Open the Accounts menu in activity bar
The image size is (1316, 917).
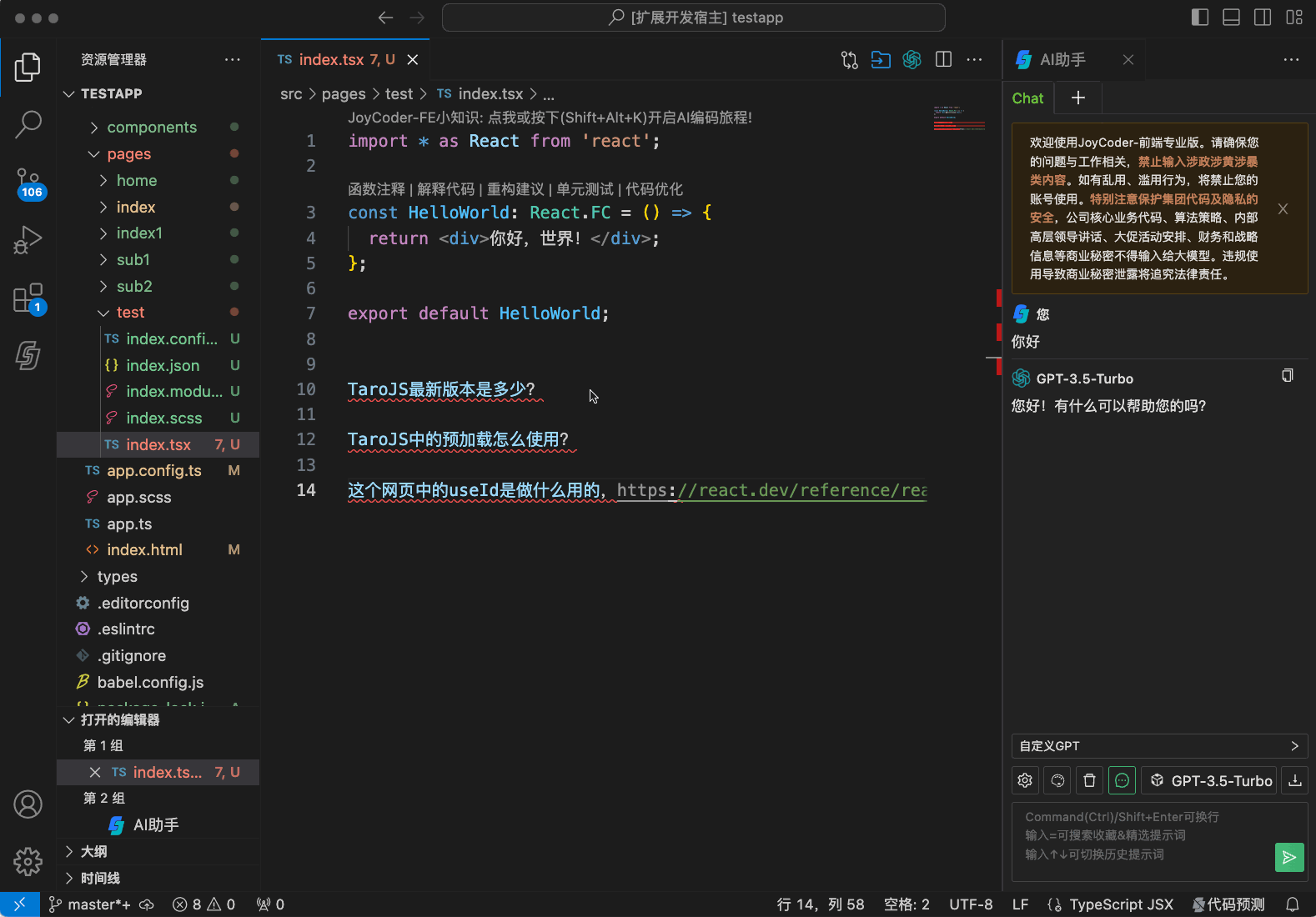coord(28,804)
